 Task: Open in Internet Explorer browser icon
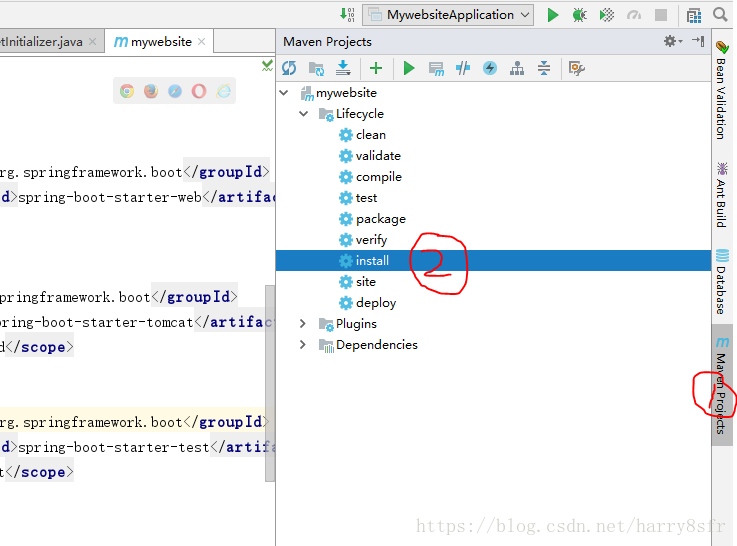pos(223,91)
